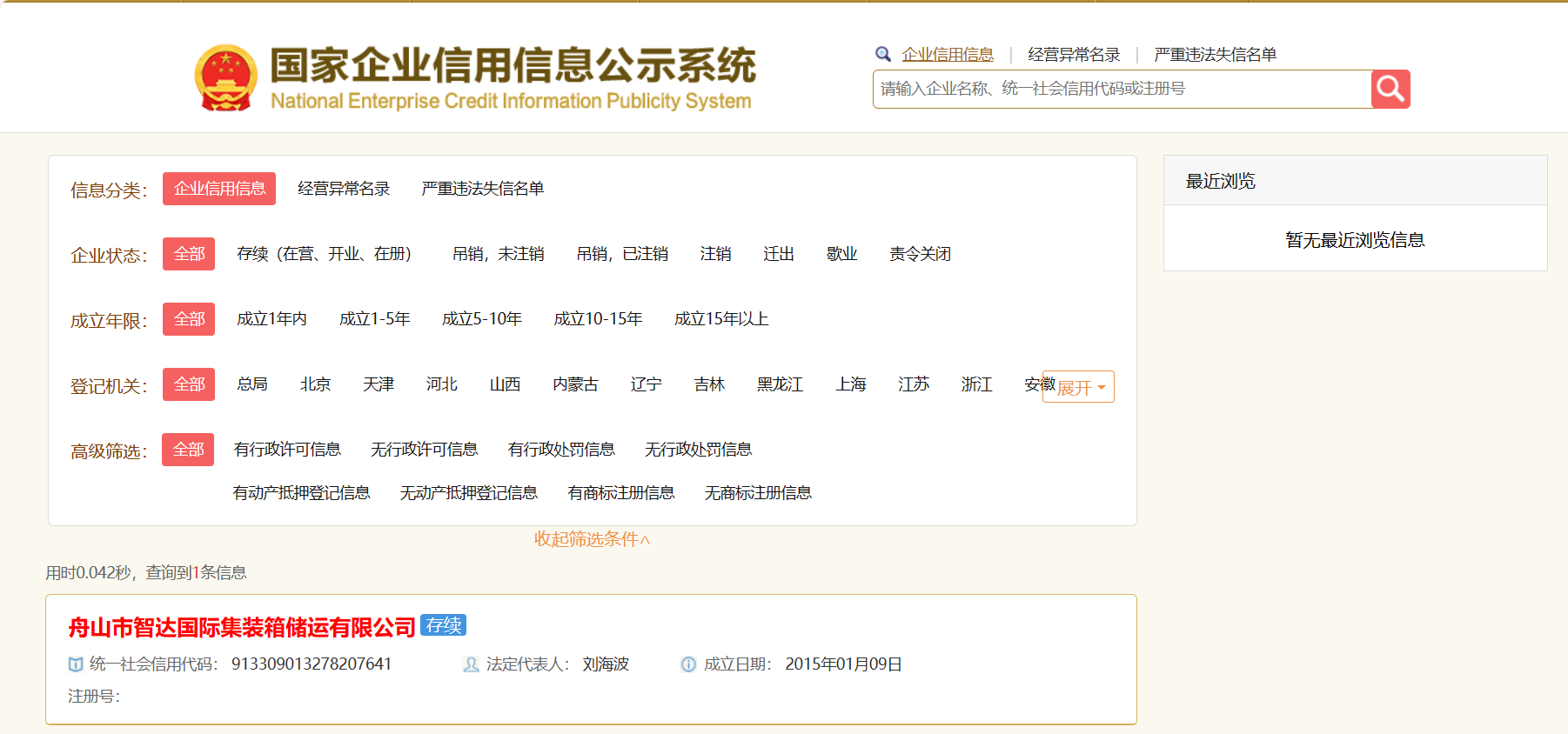This screenshot has width=1568, height=734.
Task: Click the 最近浏览 panel header
Action: [x=1356, y=181]
